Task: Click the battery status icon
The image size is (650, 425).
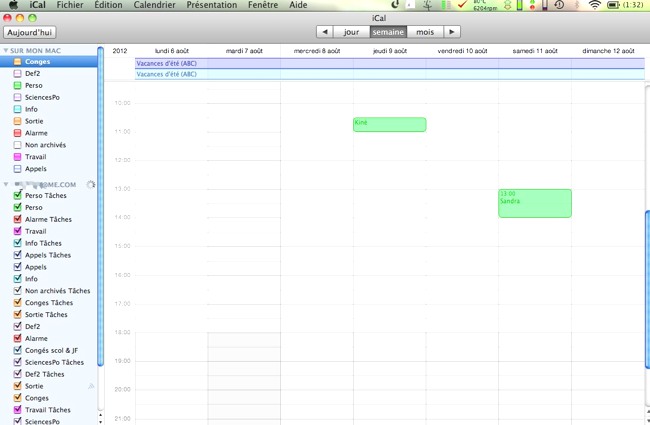Action: point(614,5)
